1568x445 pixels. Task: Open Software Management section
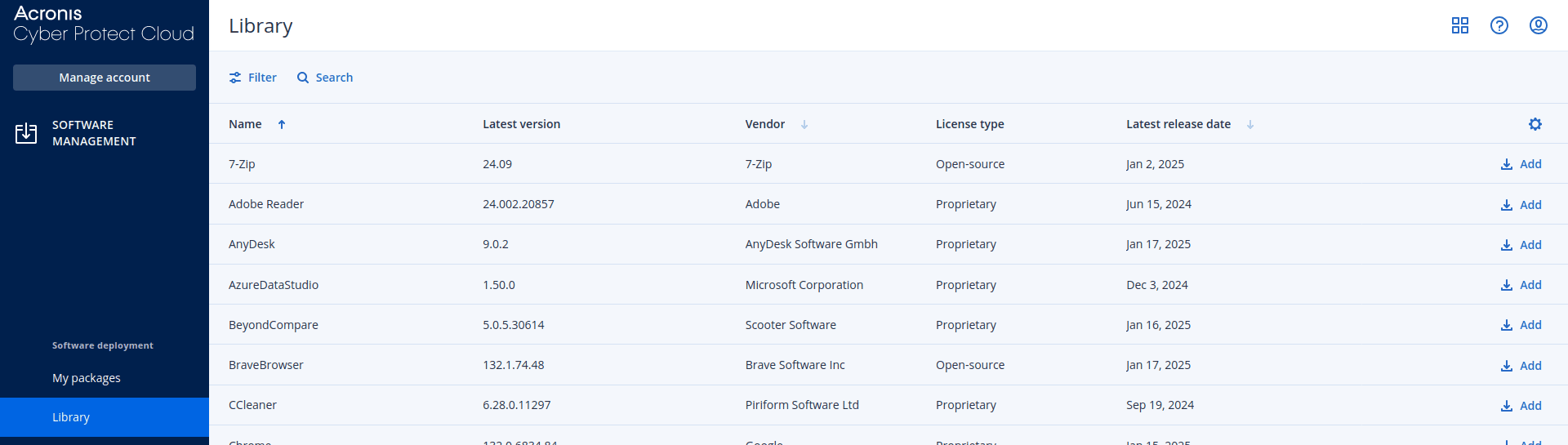(94, 133)
